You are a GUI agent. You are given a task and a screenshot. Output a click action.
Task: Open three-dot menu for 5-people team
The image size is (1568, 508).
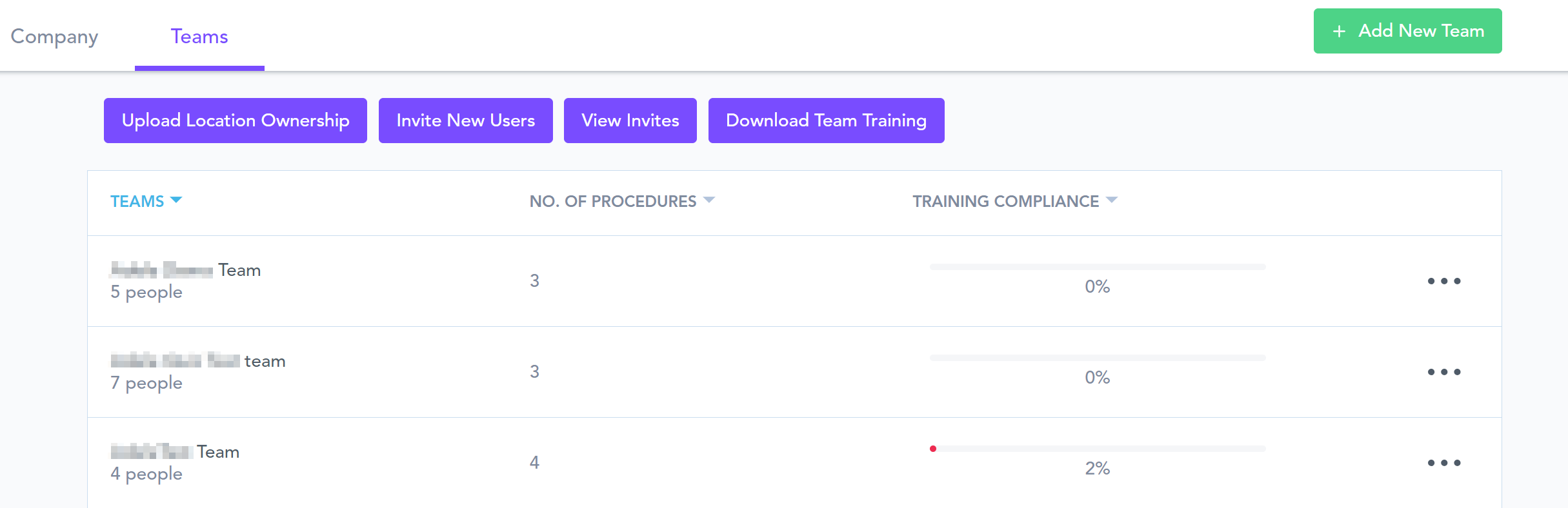pos(1443,281)
